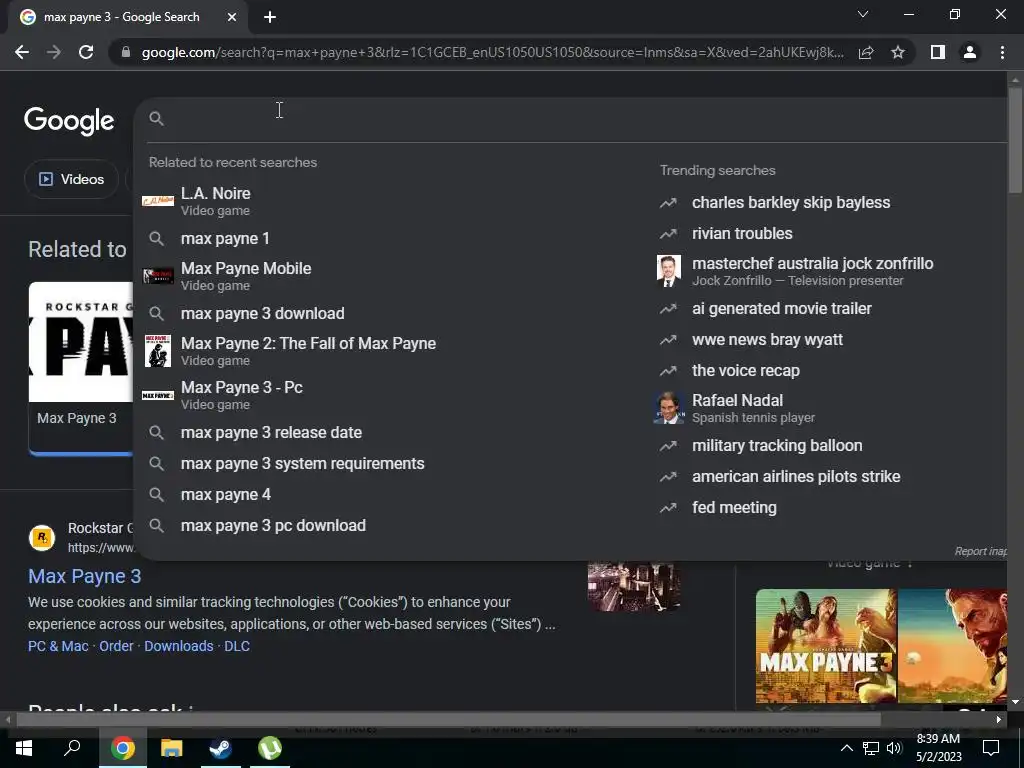Select the 'max payne 1' suggestion
Screen dimensions: 1024x768
click(392, 238)
